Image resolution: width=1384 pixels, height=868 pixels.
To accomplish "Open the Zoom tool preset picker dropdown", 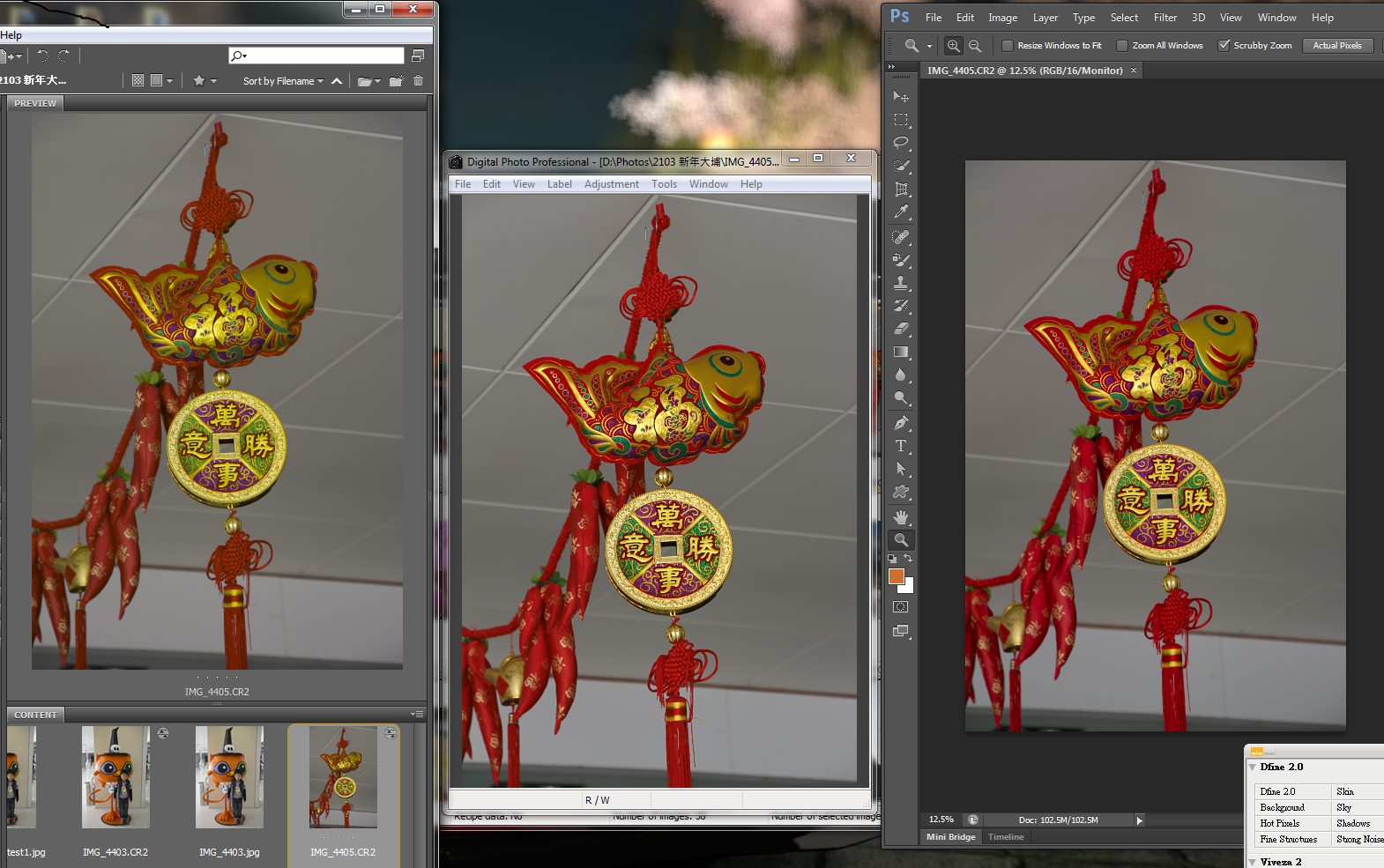I will click(929, 46).
